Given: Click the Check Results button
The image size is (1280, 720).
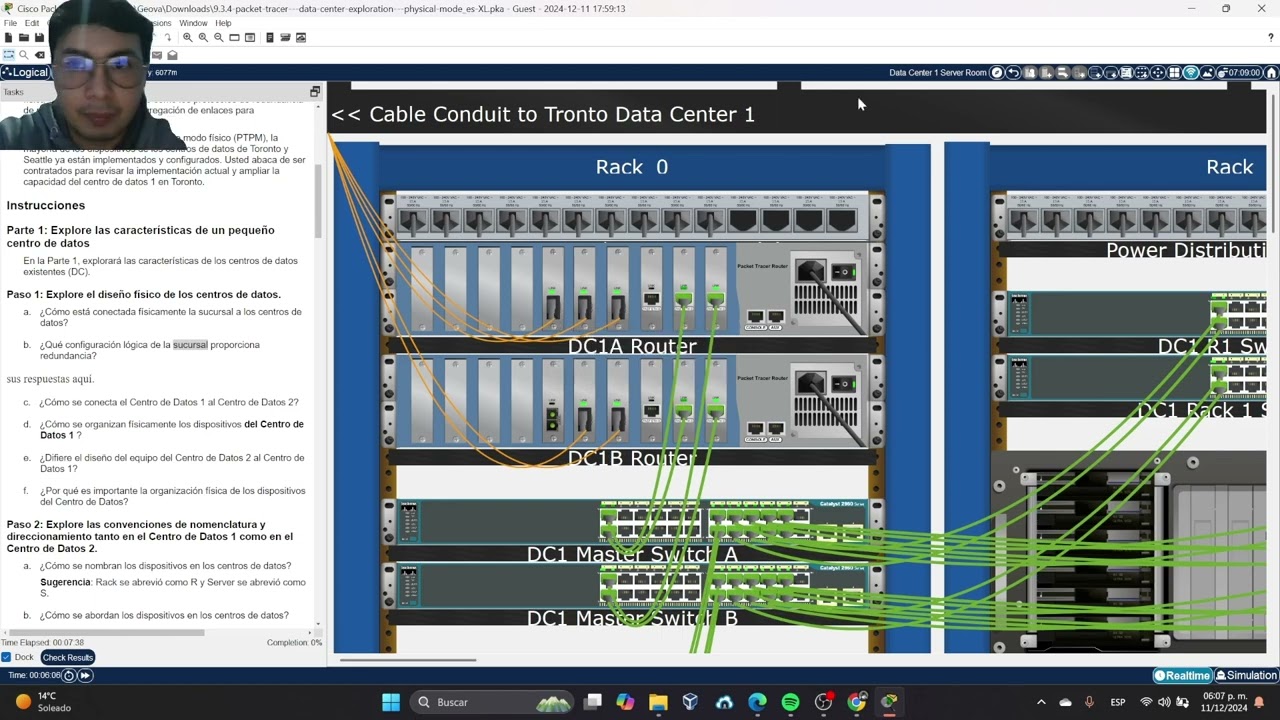Looking at the screenshot, I should (x=68, y=657).
